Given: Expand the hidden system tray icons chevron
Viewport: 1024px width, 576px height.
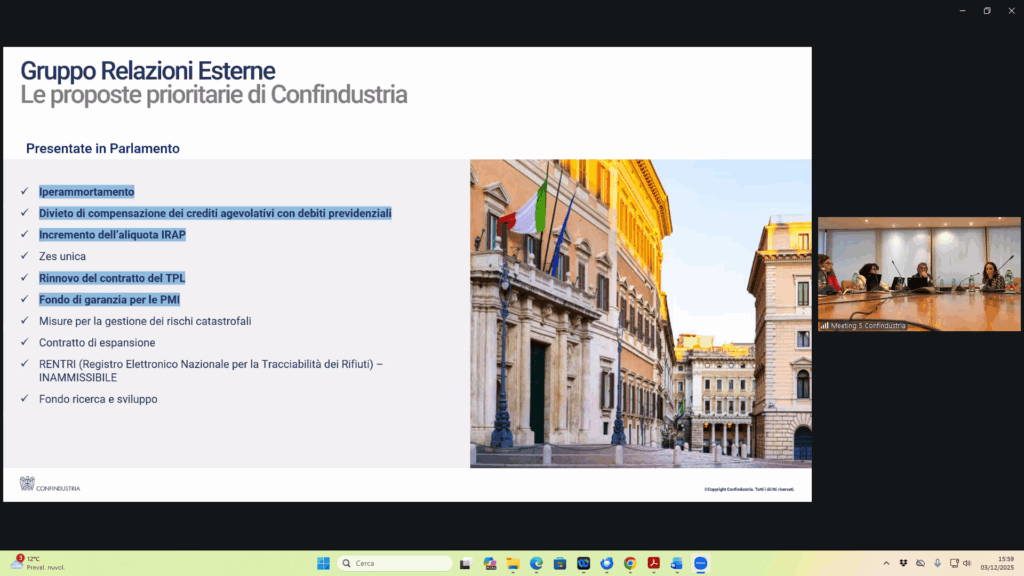Looking at the screenshot, I should 886,563.
